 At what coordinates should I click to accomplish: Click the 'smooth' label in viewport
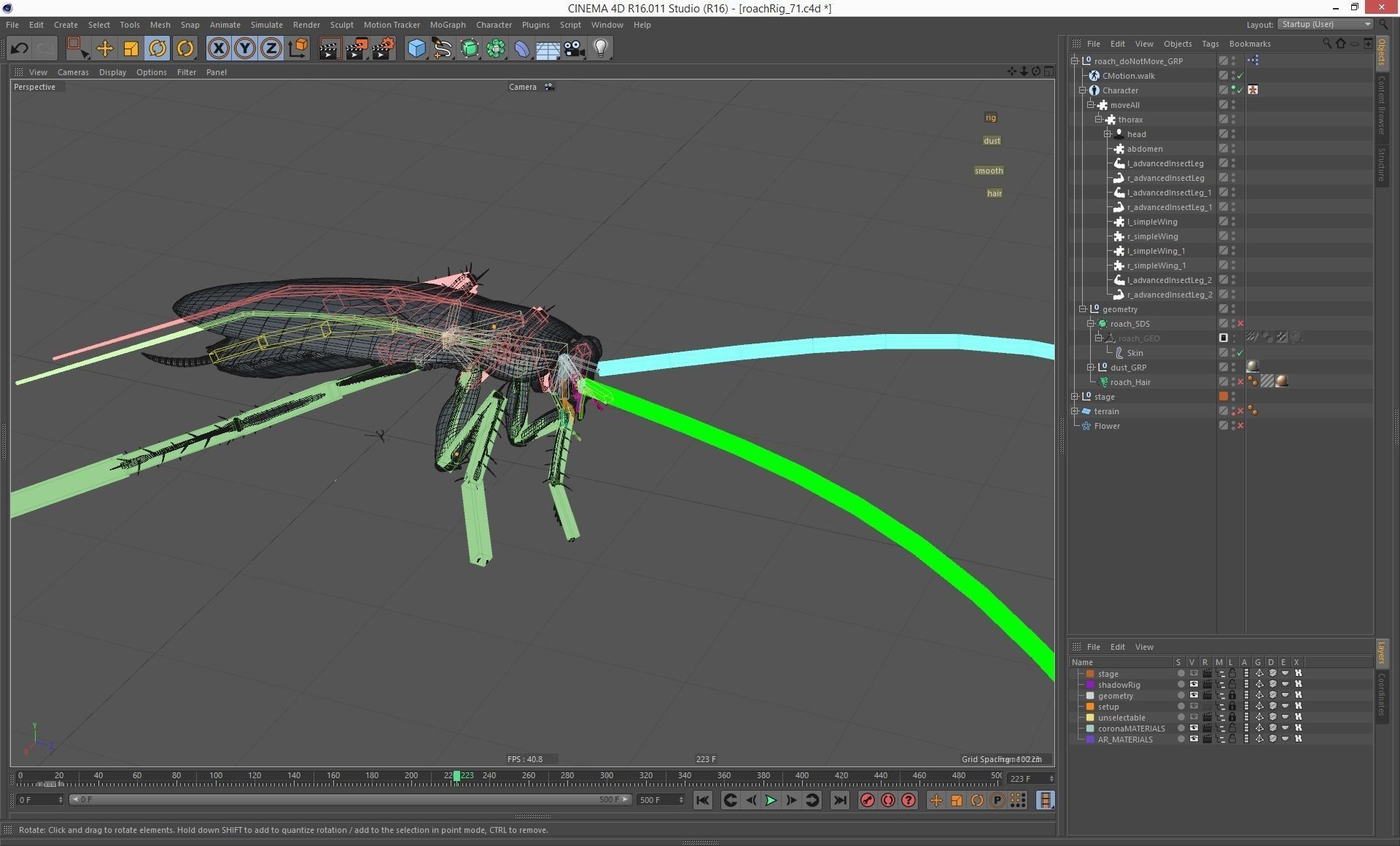[x=989, y=171]
